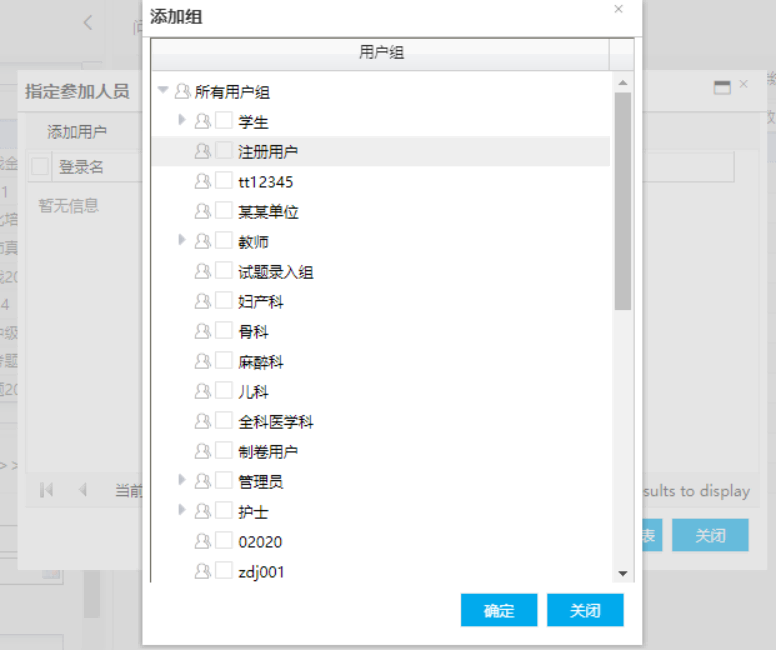
Task: Confirm with the 确定 button
Action: (x=499, y=610)
